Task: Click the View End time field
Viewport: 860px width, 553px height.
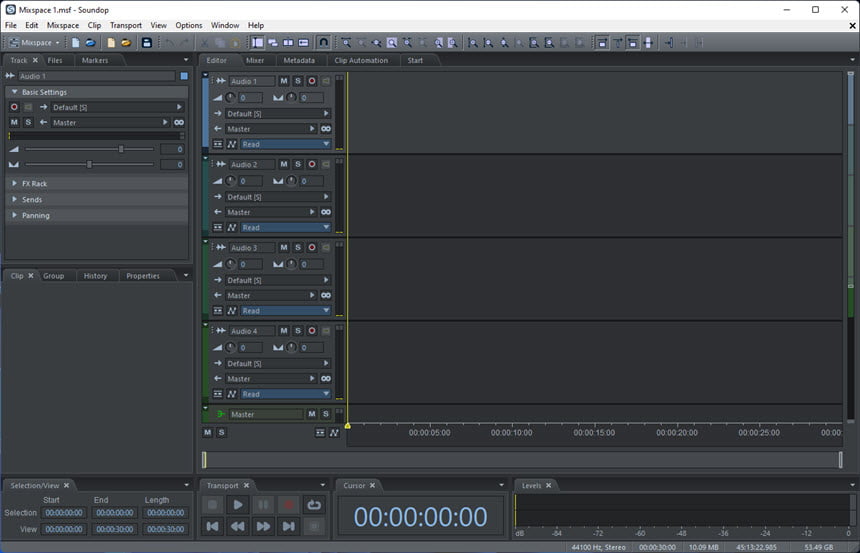Action: [115, 529]
